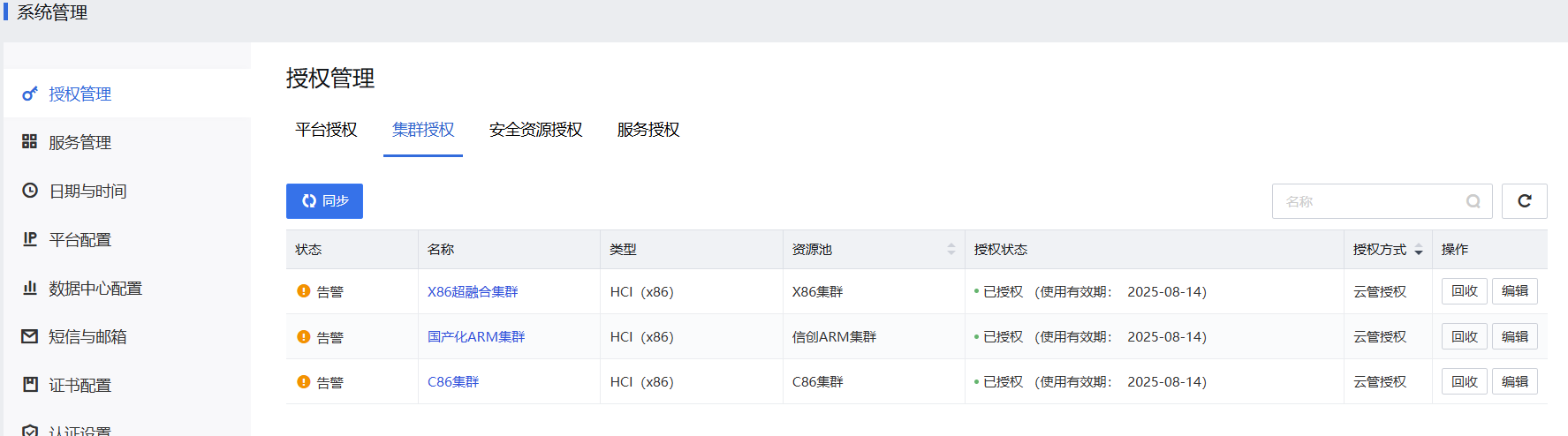Click 回收 for the C86集群 row
This screenshot has height=436, width=1568.
pyautogui.click(x=1464, y=381)
